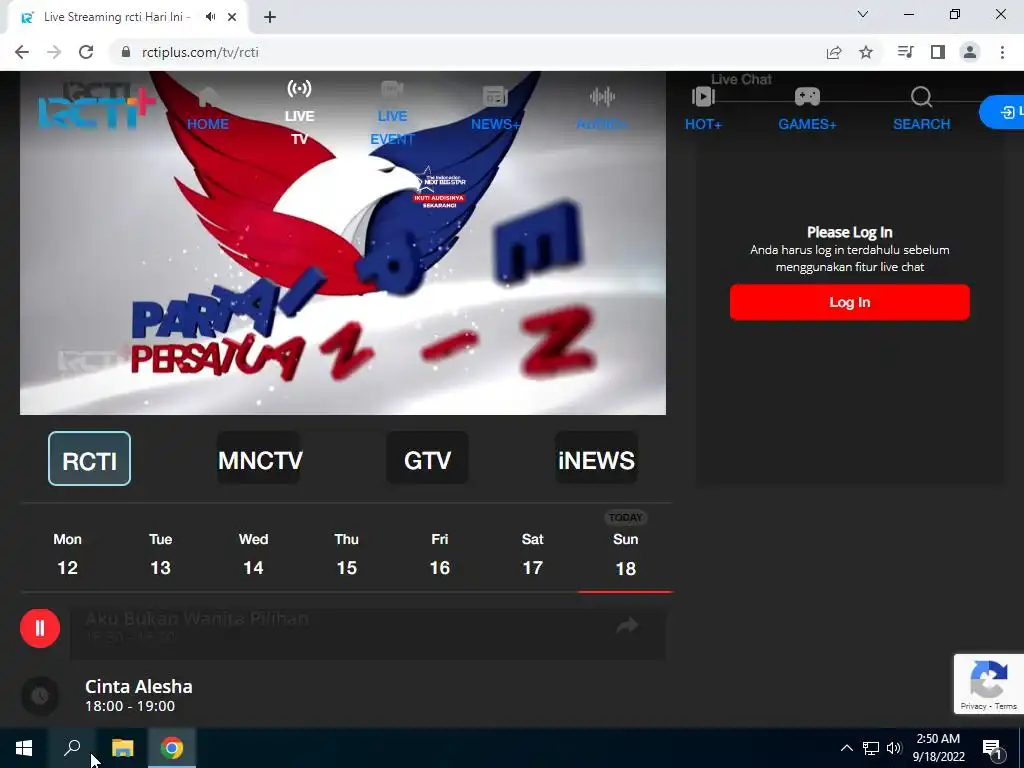Open GAMES+ section
The image size is (1024, 768).
(x=807, y=110)
